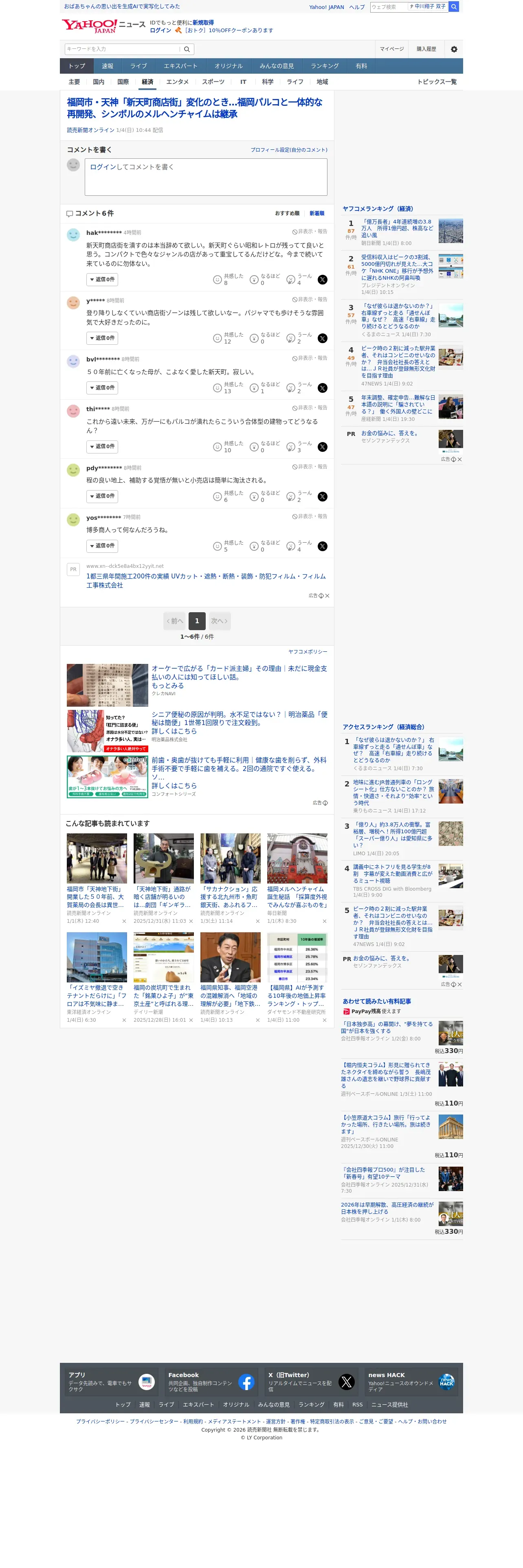Screen dimensions: 523x1568
Task: Open the ライブ tab in blue bar
Action: tap(138, 66)
